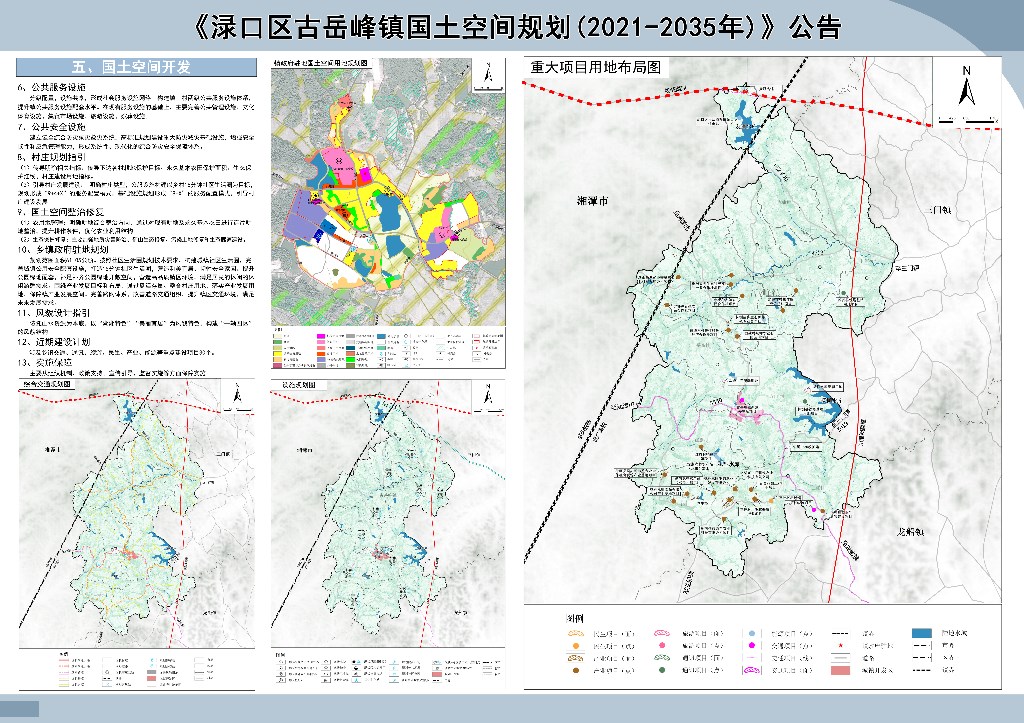The image size is (1024, 723).
Task: Click the 重大项目用地布局图 map title
Action: [597, 68]
